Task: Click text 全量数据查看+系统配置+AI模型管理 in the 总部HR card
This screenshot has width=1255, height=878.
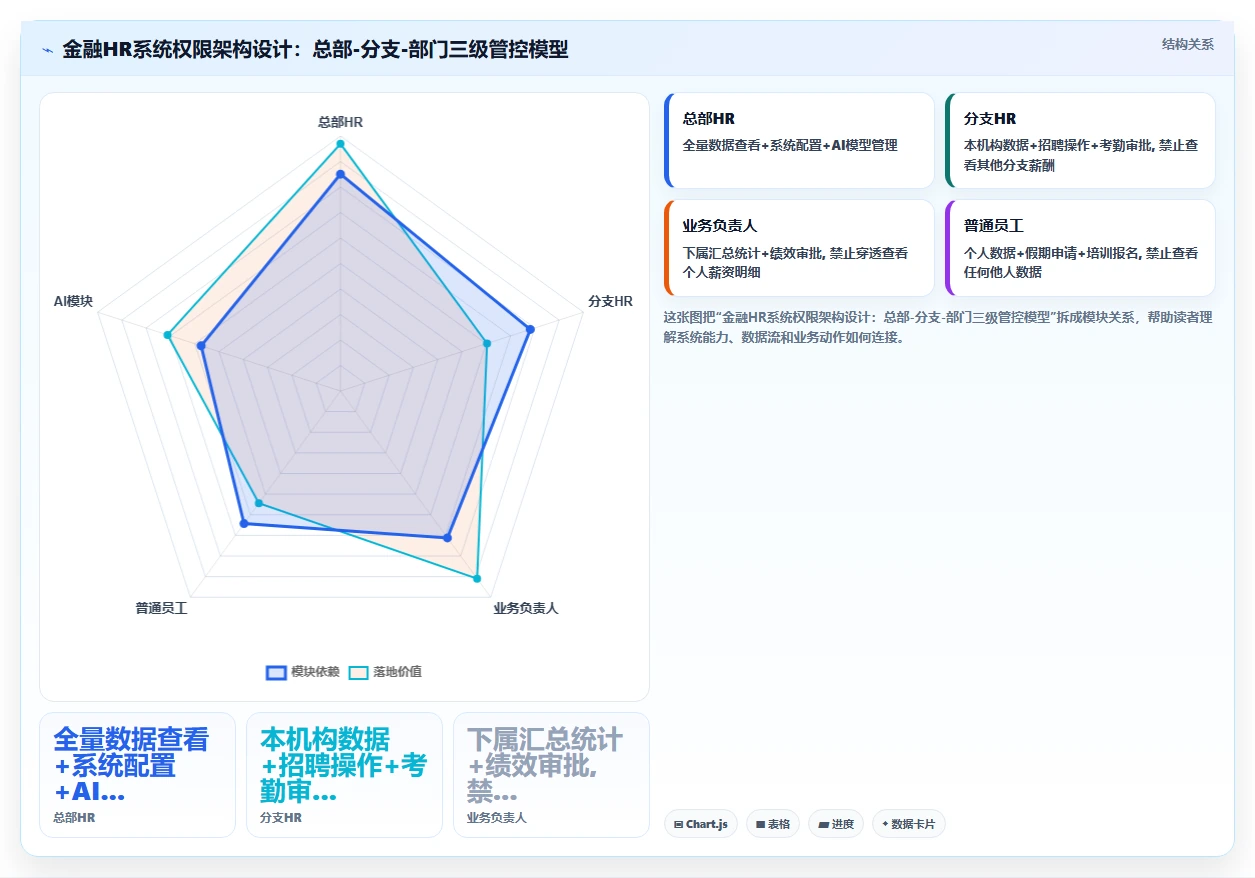Action: coord(790,145)
